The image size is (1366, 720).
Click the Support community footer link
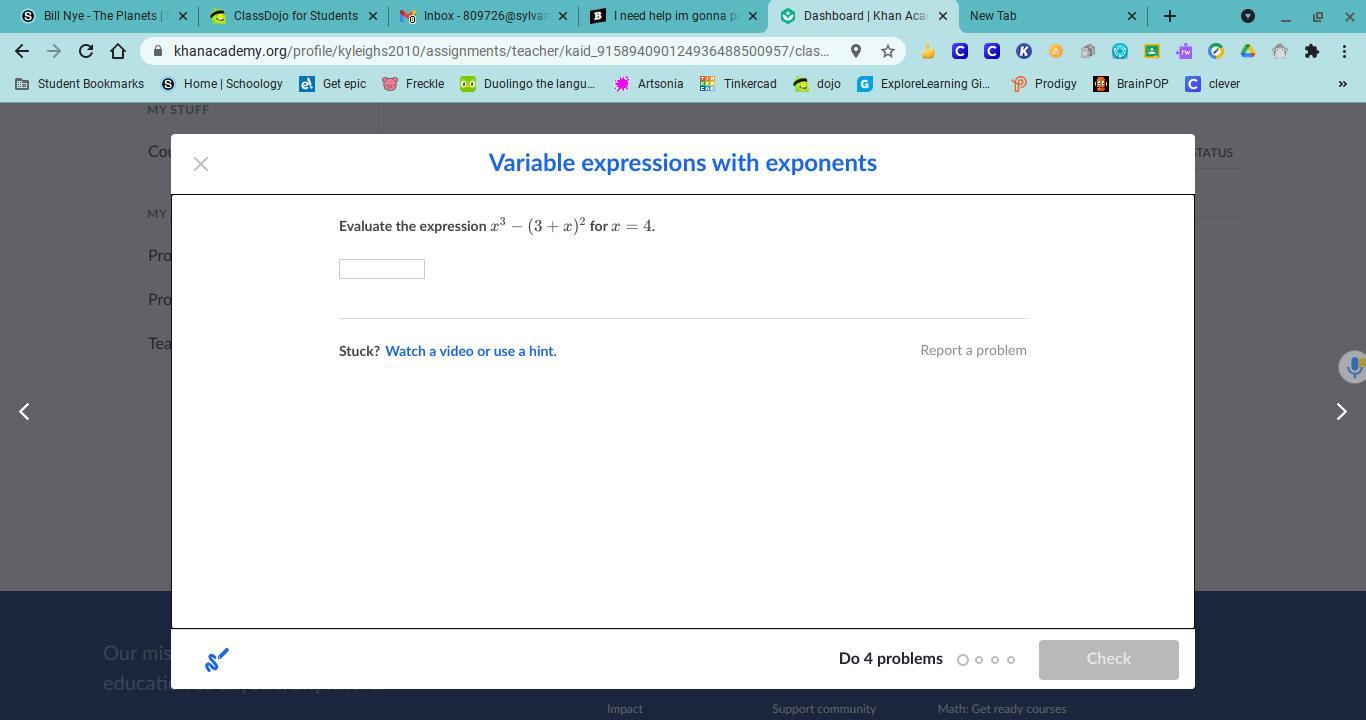tap(824, 709)
